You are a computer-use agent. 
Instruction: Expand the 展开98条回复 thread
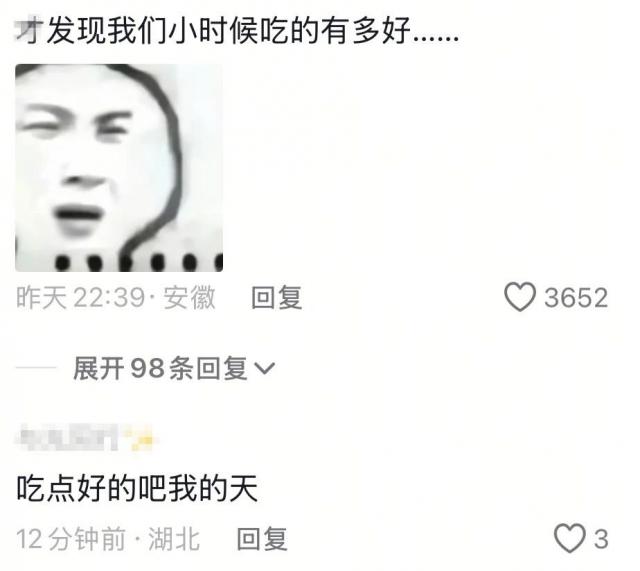click(174, 368)
